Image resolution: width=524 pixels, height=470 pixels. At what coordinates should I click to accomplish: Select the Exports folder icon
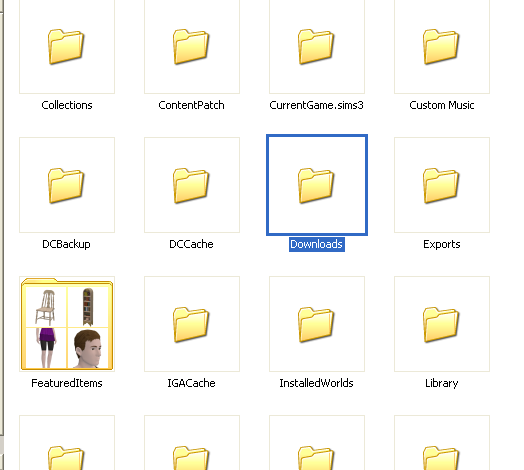tap(441, 185)
